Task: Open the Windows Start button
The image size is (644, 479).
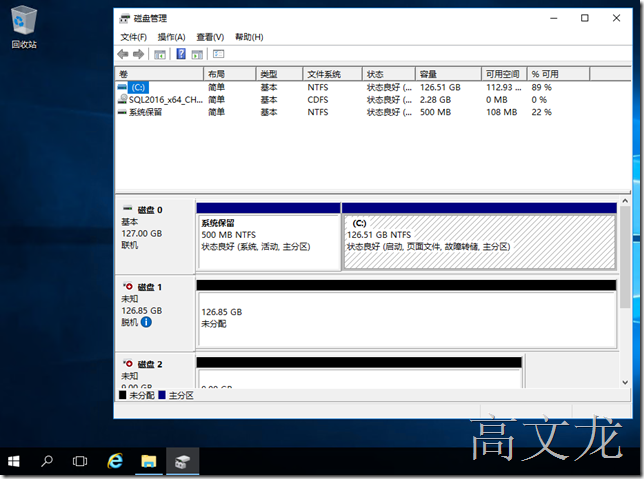Action: pos(14,461)
